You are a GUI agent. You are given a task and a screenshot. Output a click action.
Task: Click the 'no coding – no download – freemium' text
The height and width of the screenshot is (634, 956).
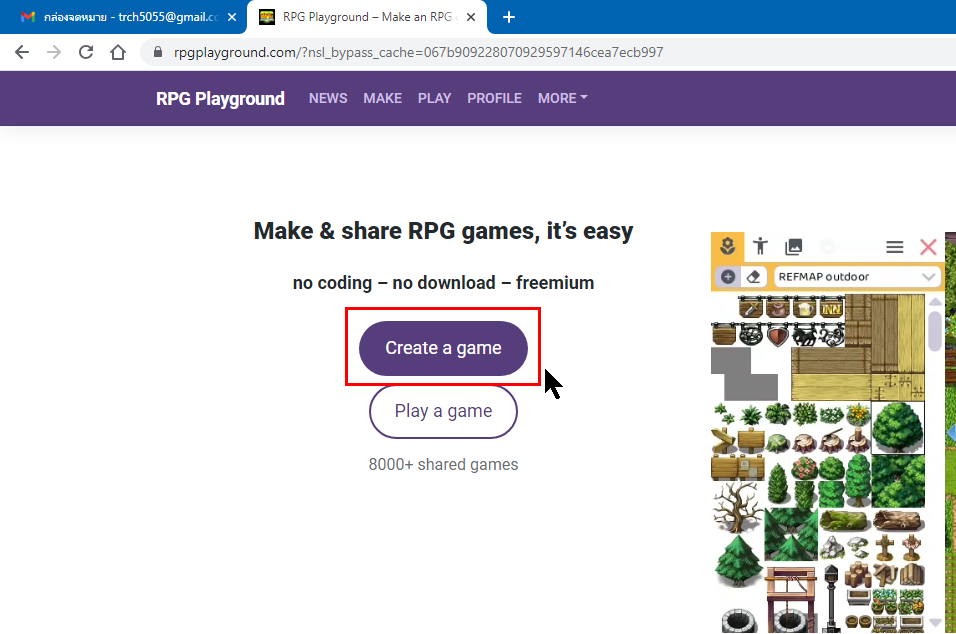pos(443,283)
